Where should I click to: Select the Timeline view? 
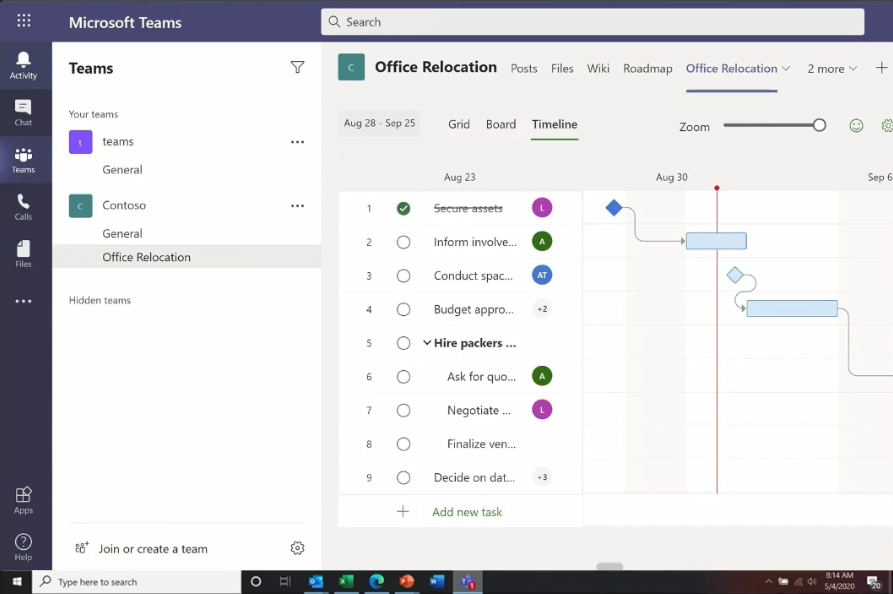tap(555, 124)
